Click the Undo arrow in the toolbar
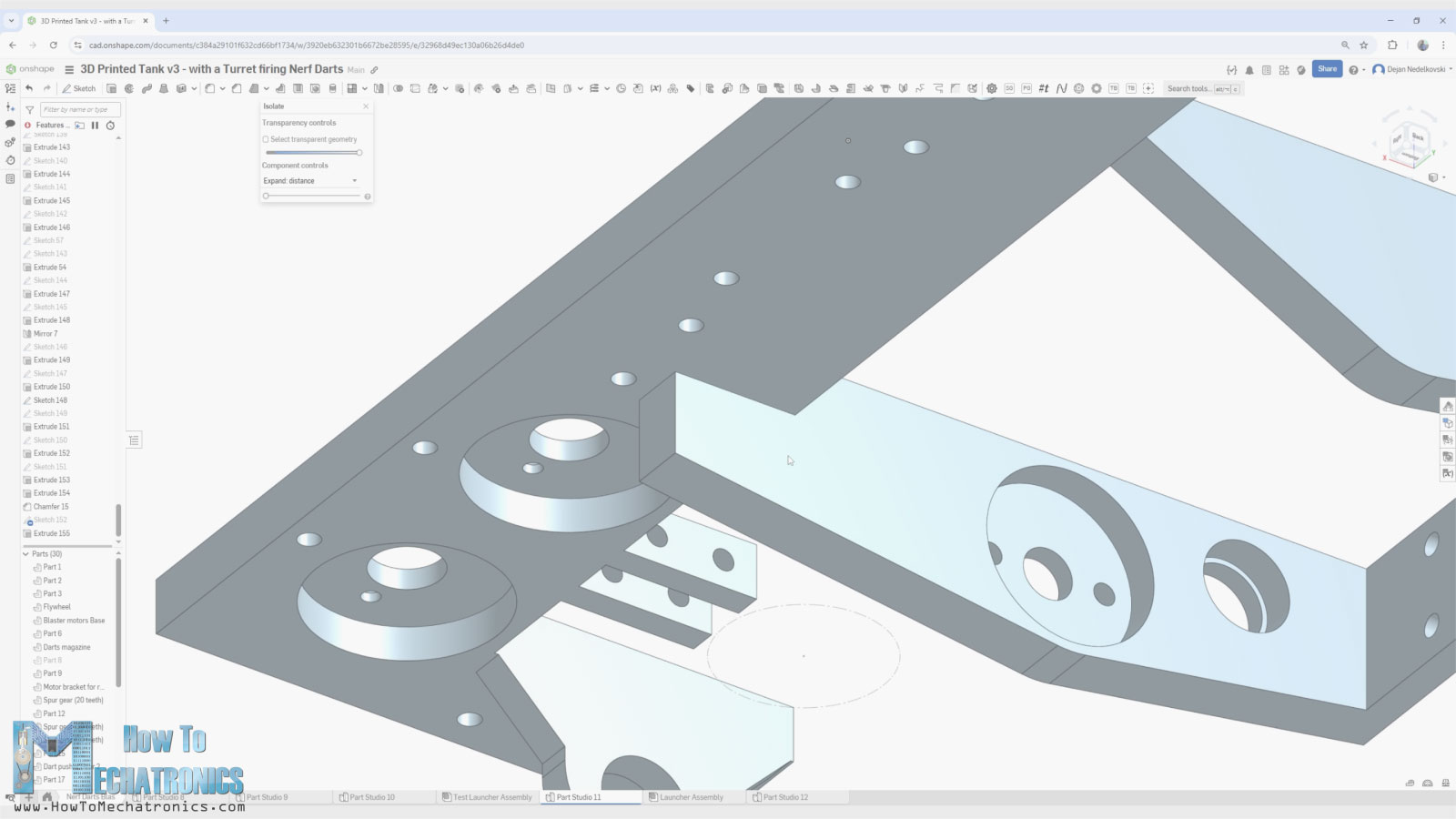The height and width of the screenshot is (819, 1456). coord(29,88)
